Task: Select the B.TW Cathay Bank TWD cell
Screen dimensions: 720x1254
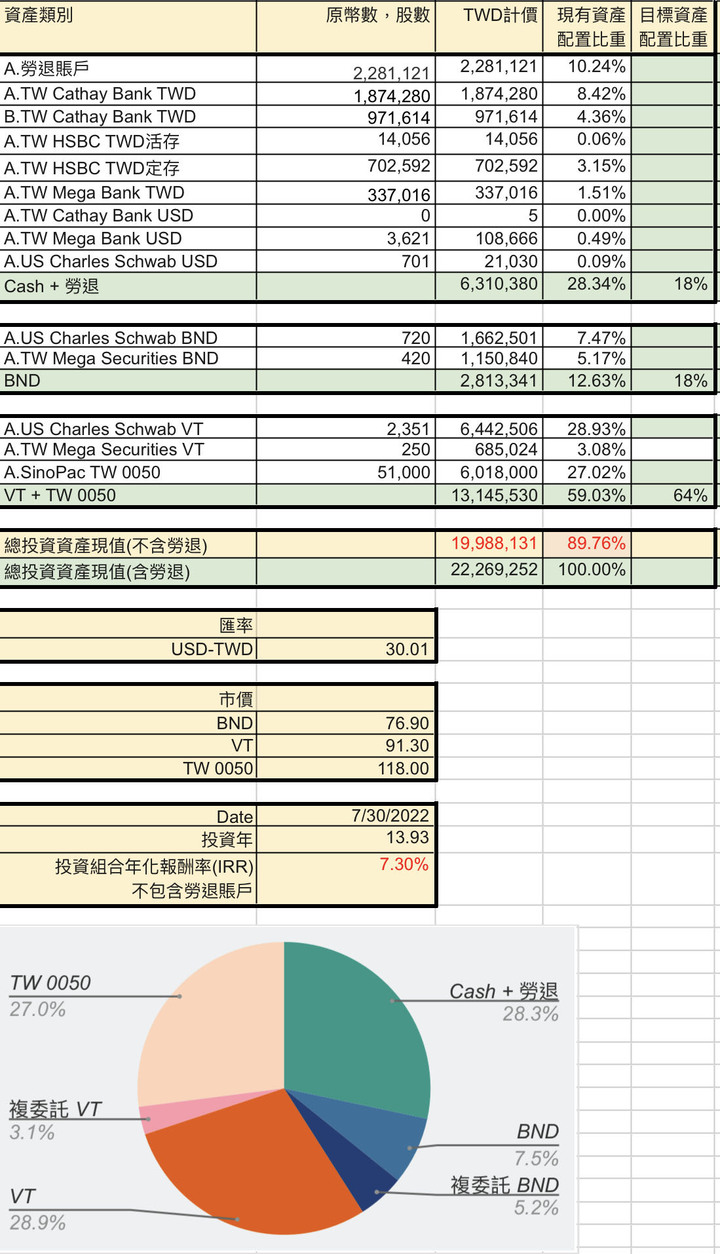Action: [x=128, y=117]
